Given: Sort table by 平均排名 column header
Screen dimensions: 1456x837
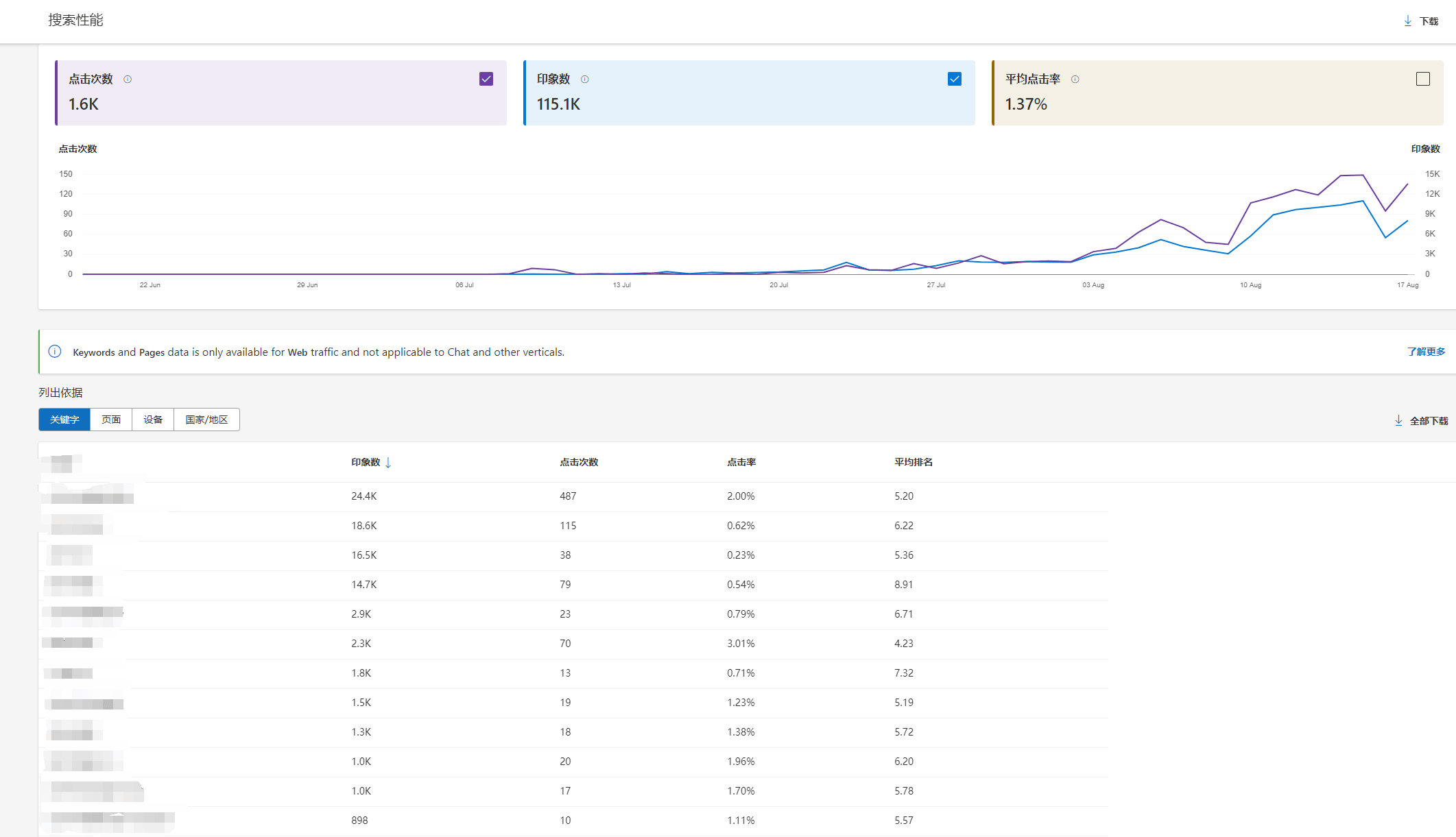Looking at the screenshot, I should [914, 462].
